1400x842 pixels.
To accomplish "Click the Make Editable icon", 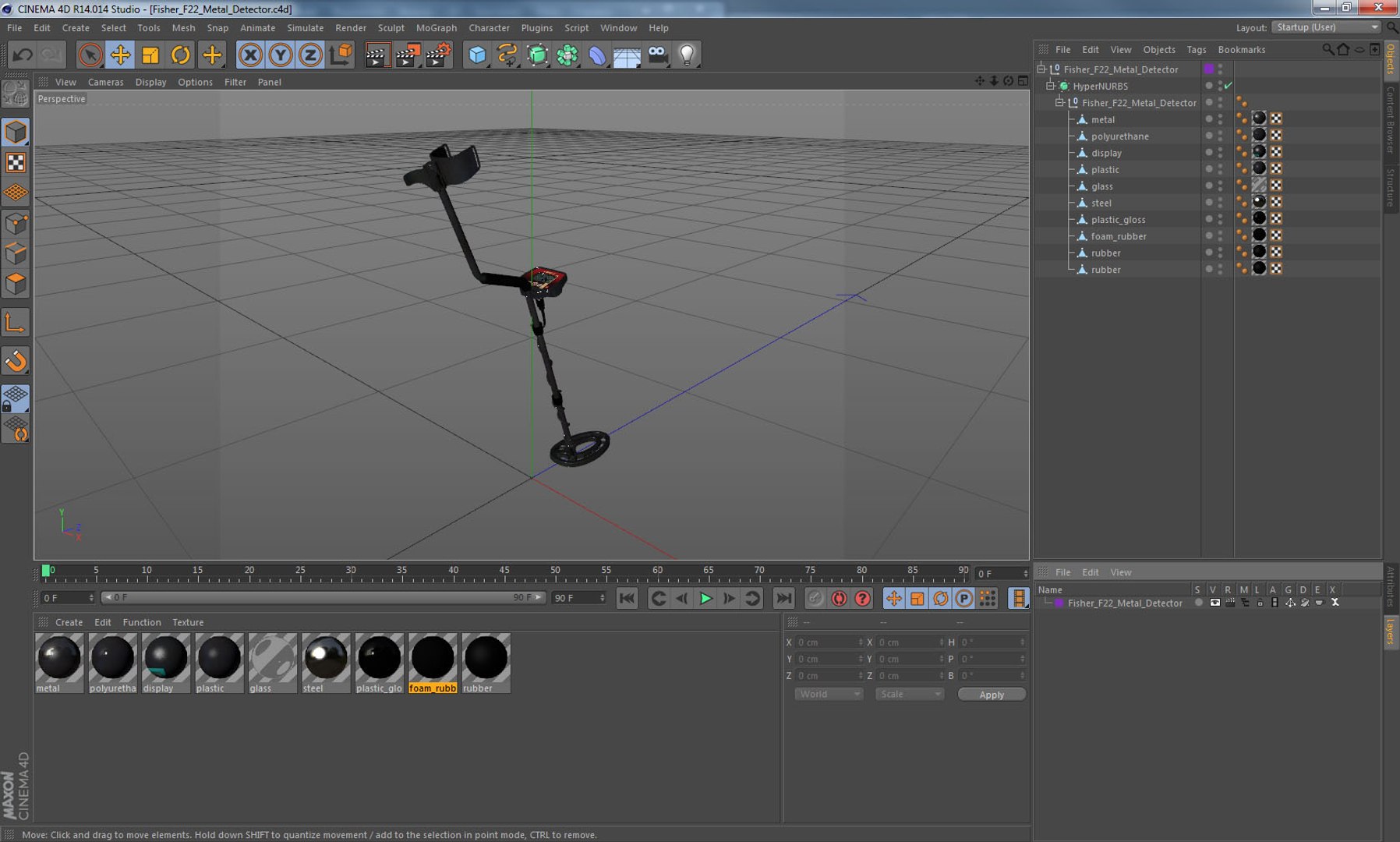I will click(x=16, y=94).
